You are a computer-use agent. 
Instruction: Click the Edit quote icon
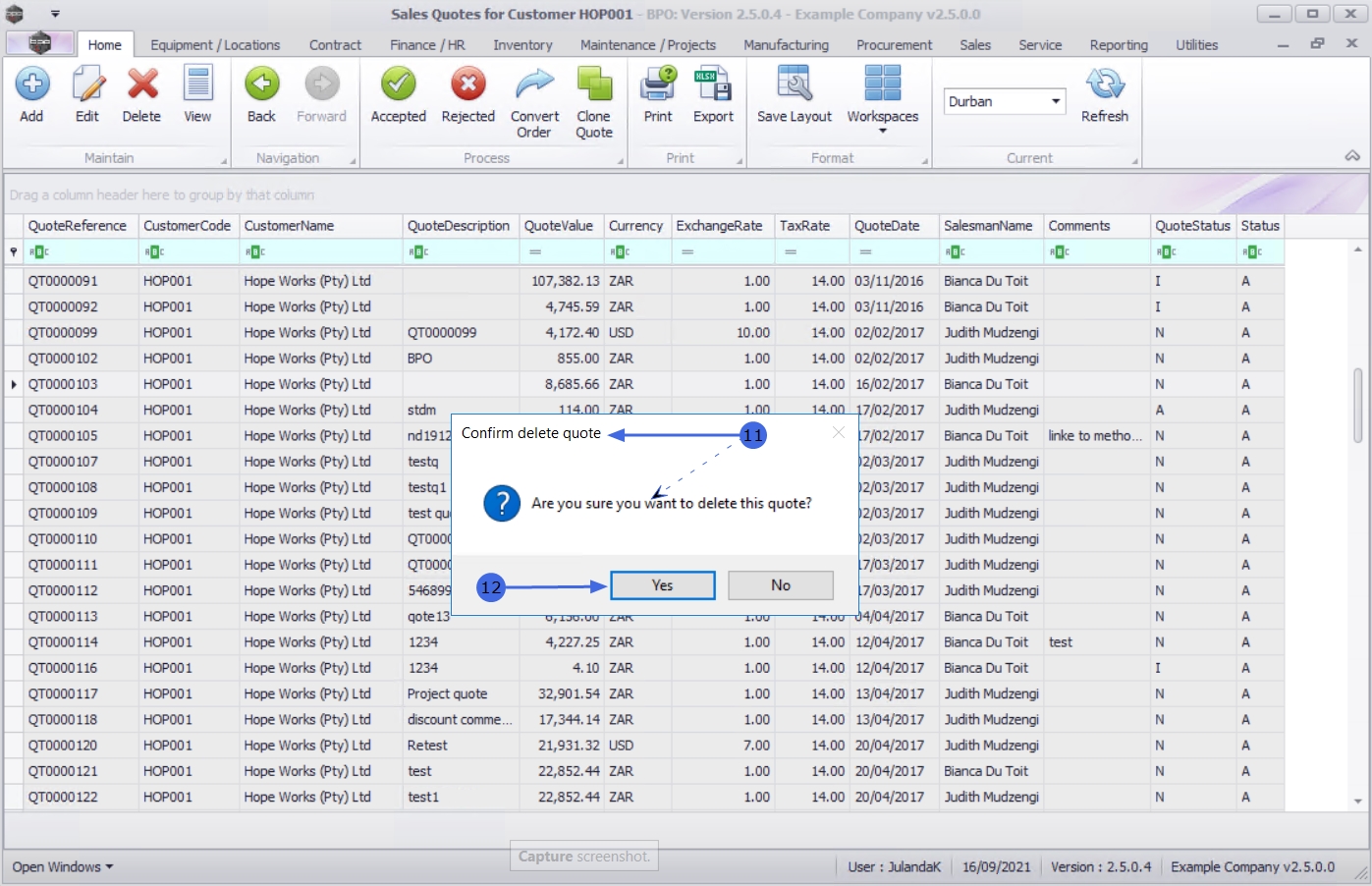coord(87,84)
